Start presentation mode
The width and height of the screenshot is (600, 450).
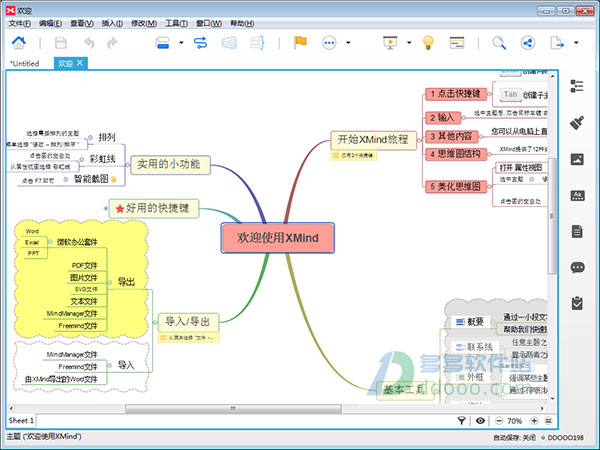pyautogui.click(x=390, y=42)
